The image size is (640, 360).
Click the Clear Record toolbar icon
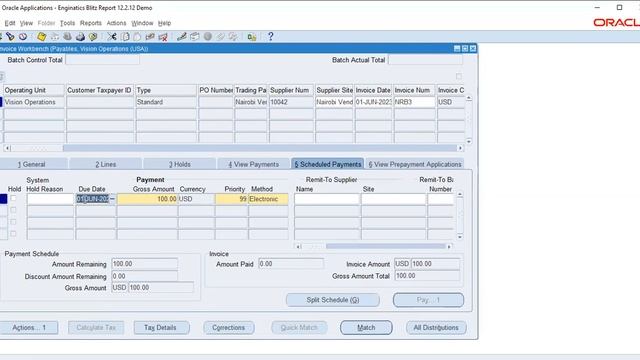(x=150, y=37)
